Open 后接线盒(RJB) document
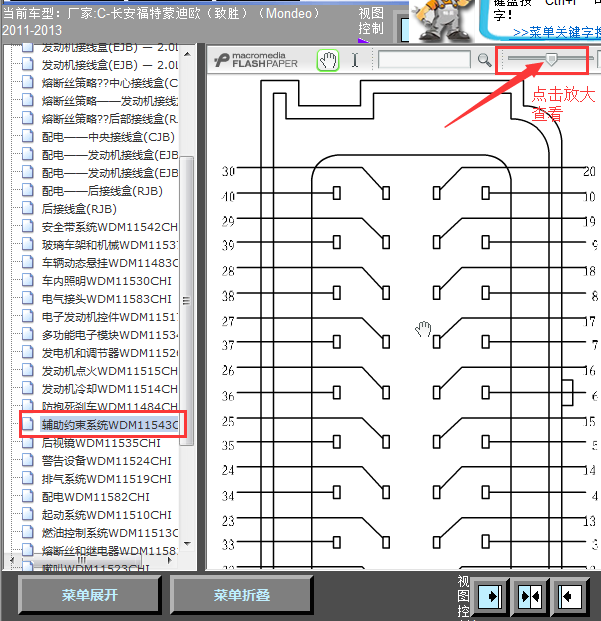Image resolution: width=601 pixels, height=621 pixels. 79,209
